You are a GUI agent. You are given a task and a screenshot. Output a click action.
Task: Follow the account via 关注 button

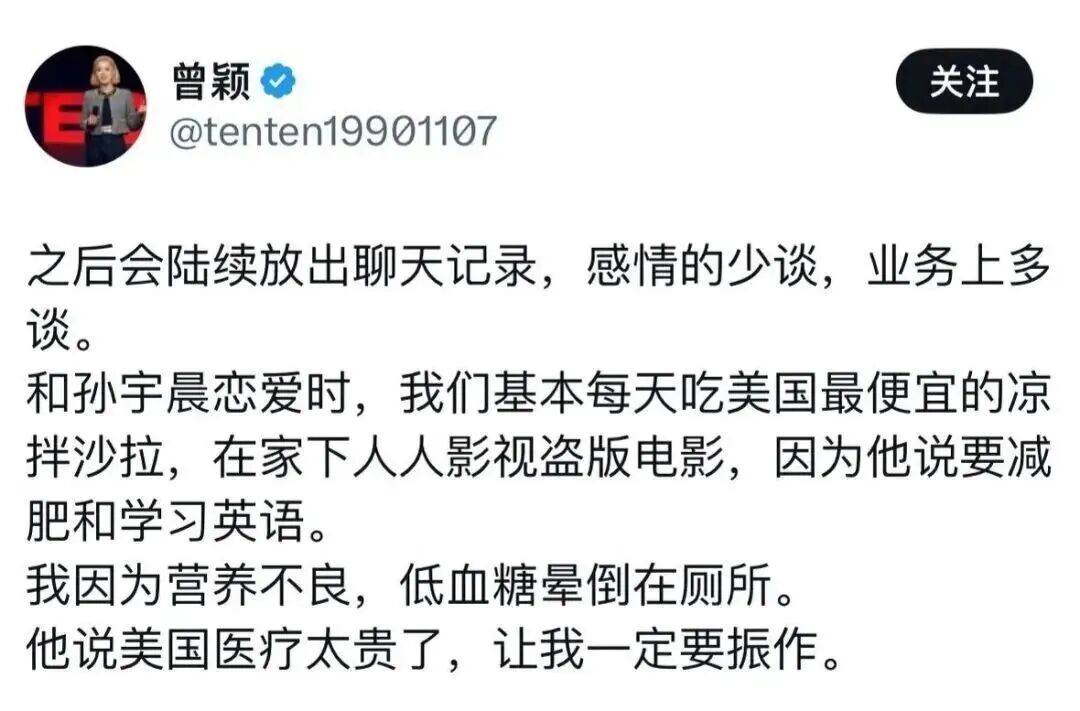coord(964,81)
